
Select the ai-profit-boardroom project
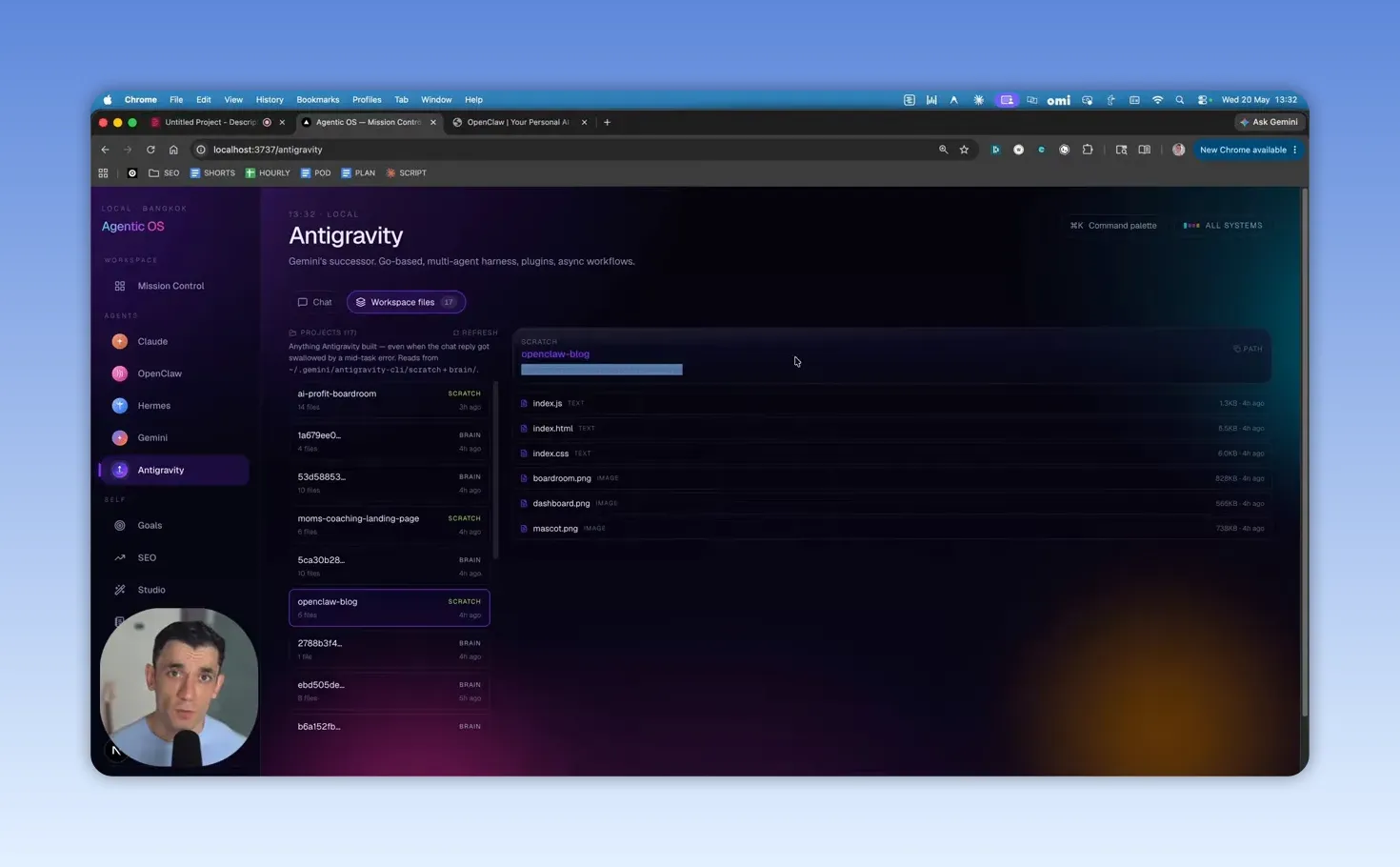tap(389, 400)
